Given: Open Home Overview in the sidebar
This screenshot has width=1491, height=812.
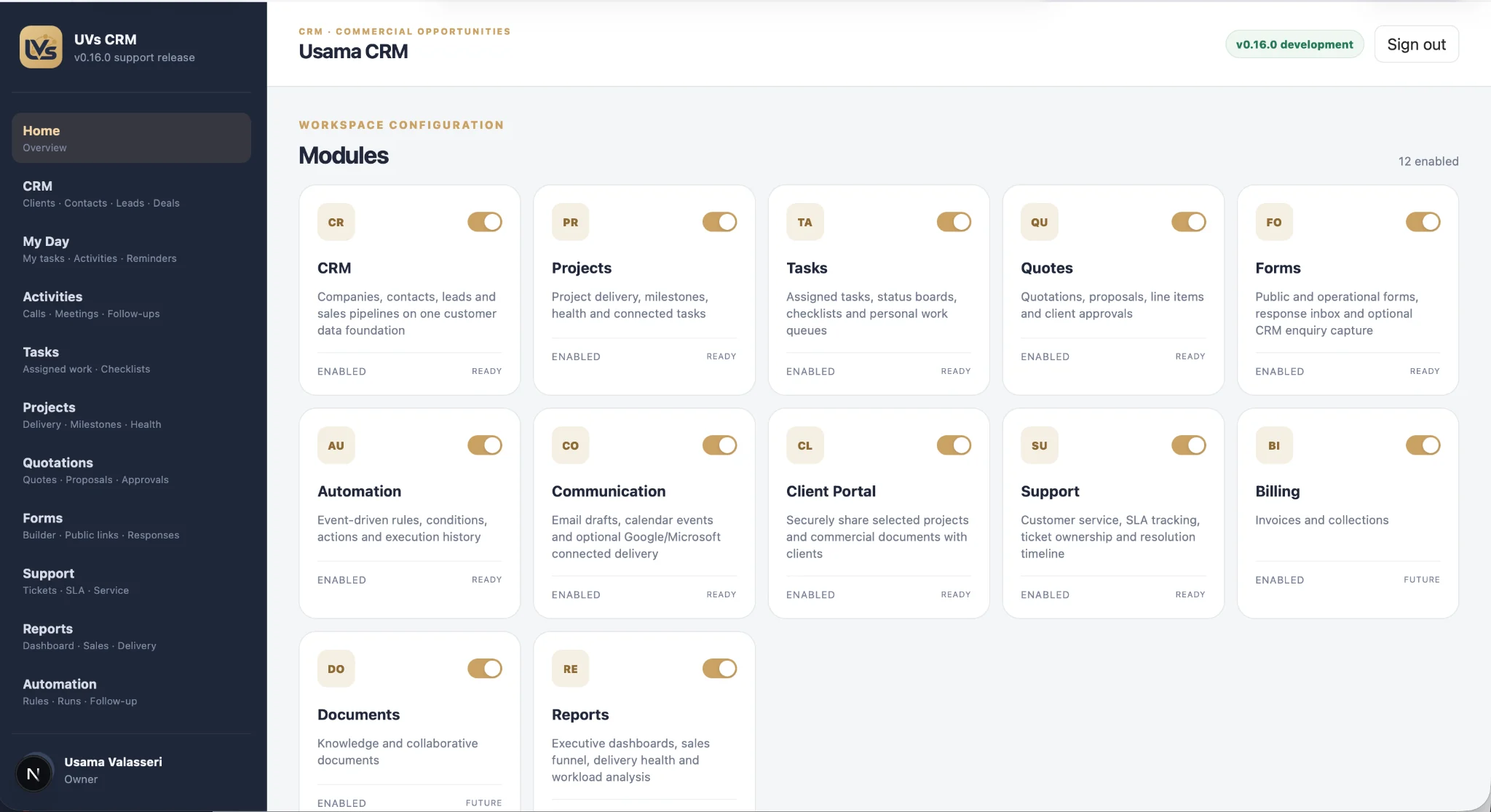Looking at the screenshot, I should (x=131, y=138).
